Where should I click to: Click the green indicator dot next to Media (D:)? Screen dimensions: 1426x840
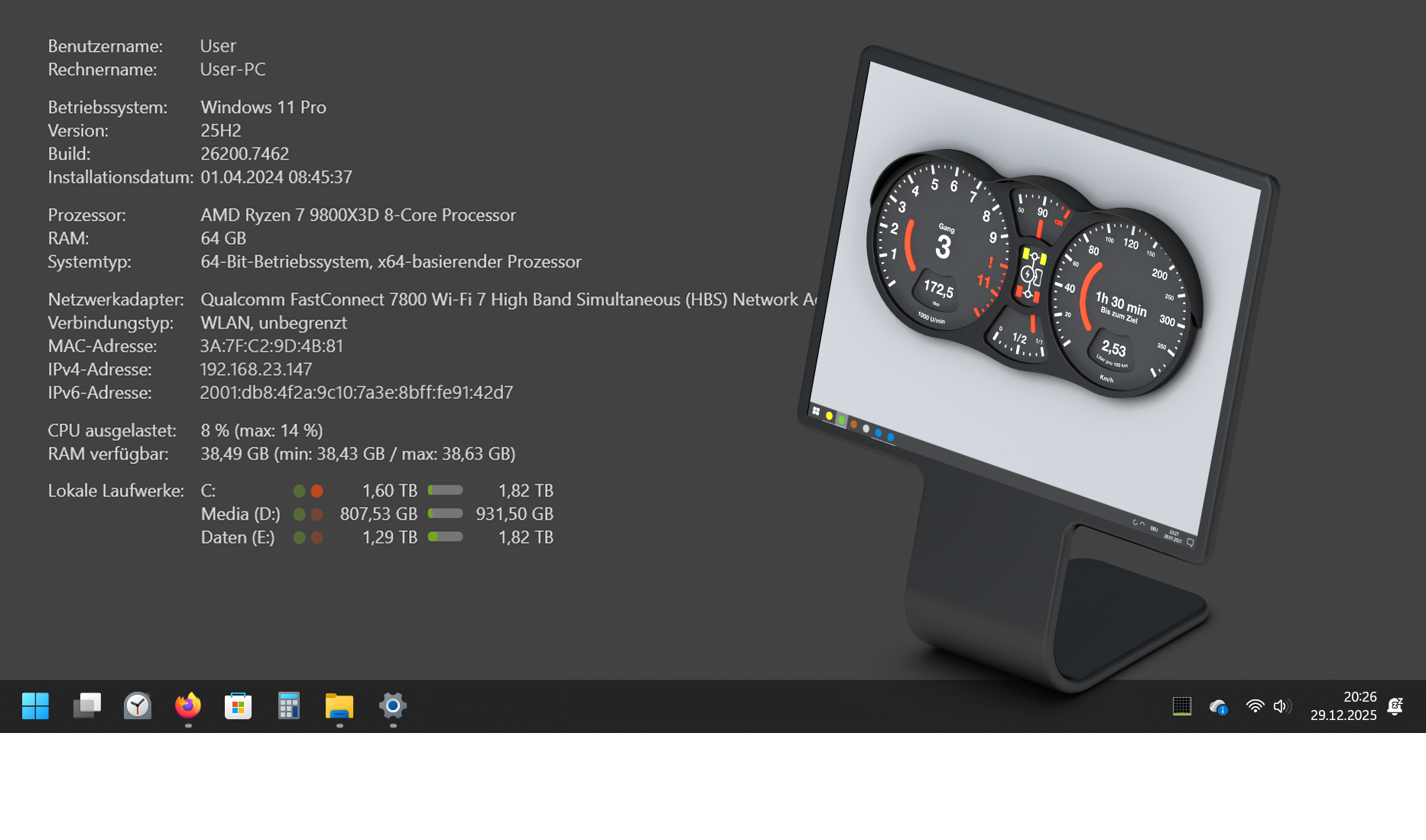point(298,514)
